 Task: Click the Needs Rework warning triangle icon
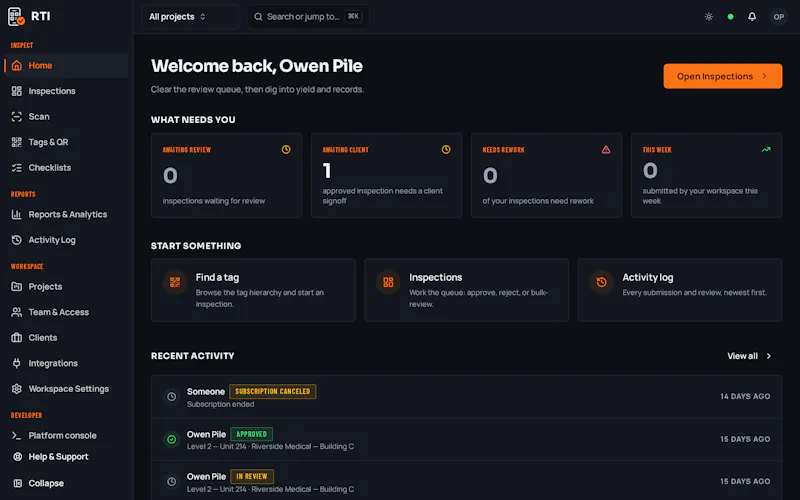tap(606, 149)
